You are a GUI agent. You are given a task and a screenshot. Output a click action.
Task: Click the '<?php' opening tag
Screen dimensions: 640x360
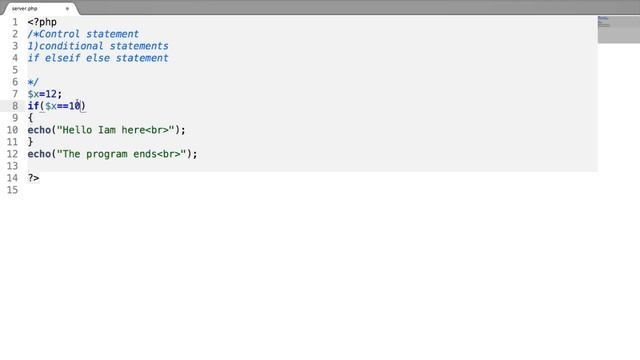(42, 22)
